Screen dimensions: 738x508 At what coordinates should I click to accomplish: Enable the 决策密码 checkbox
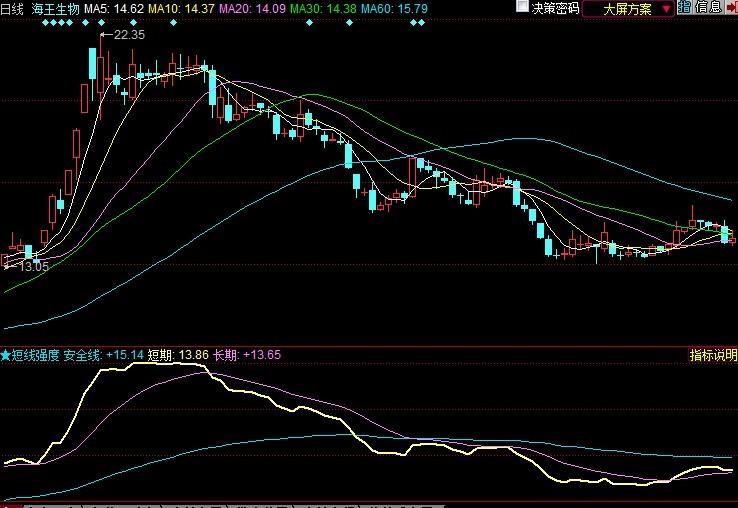522,8
